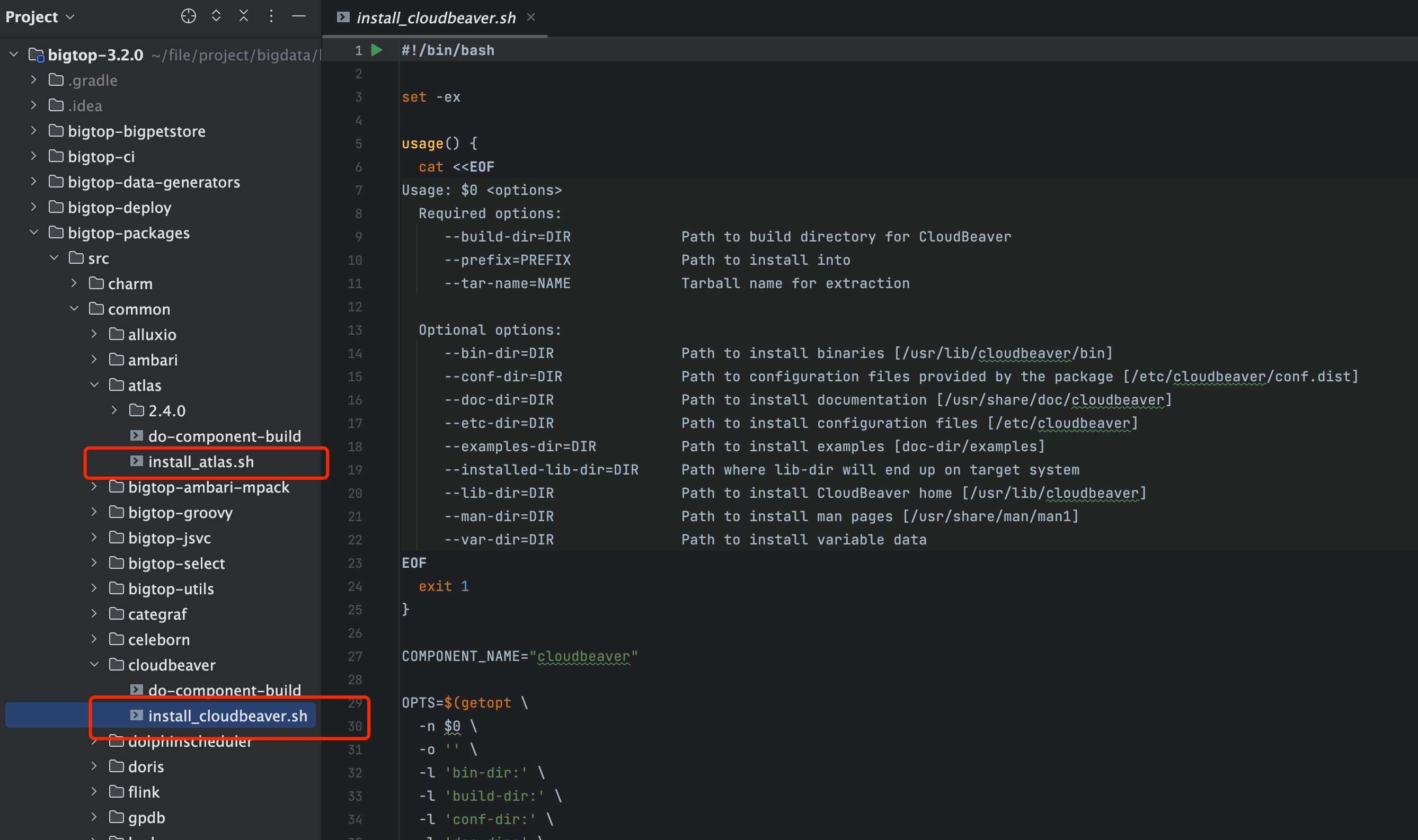Screen dimensions: 1418x840
Task: Open the Project panel options kebab menu
Action: pos(271,16)
